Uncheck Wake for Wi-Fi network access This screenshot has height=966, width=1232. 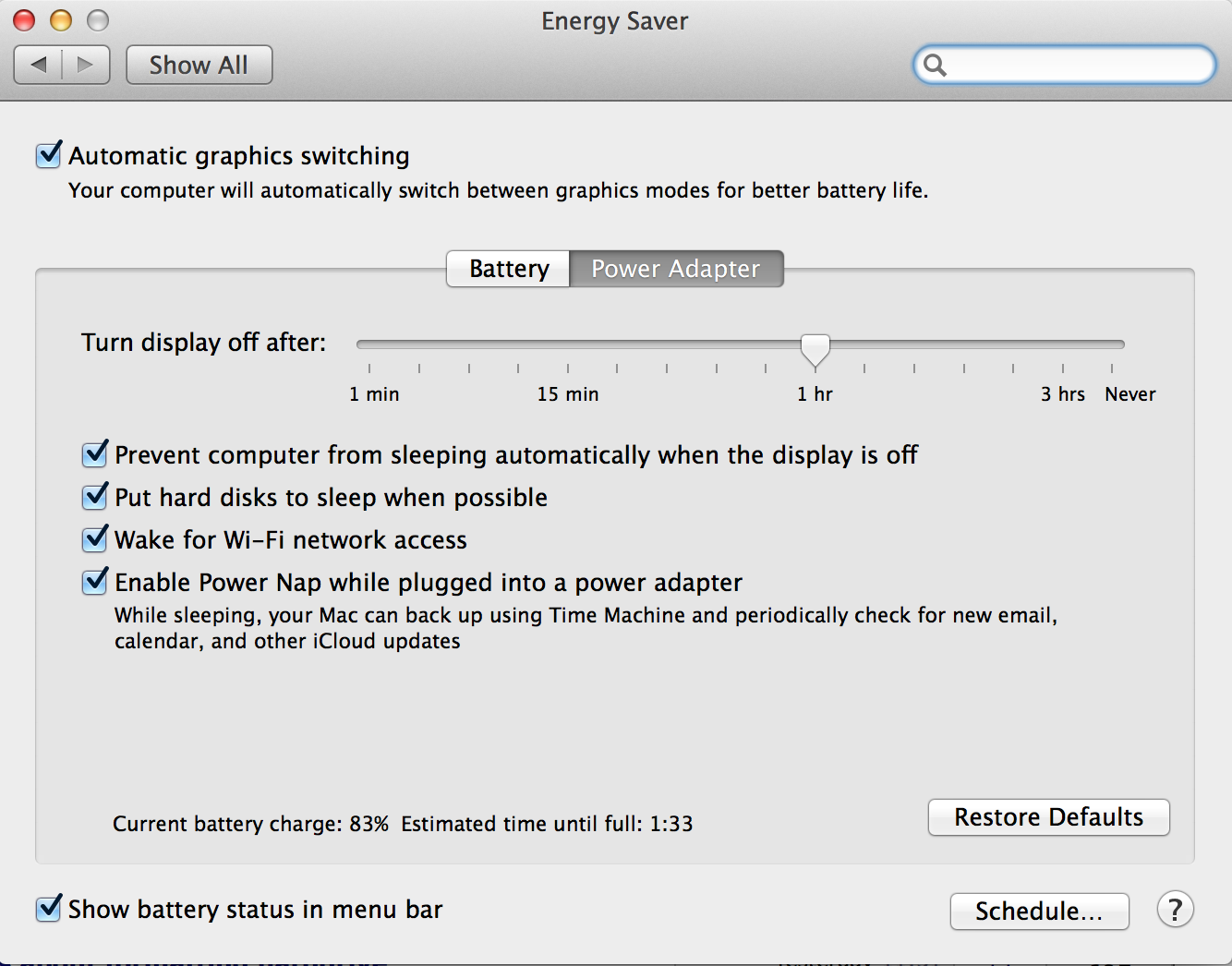click(x=95, y=539)
